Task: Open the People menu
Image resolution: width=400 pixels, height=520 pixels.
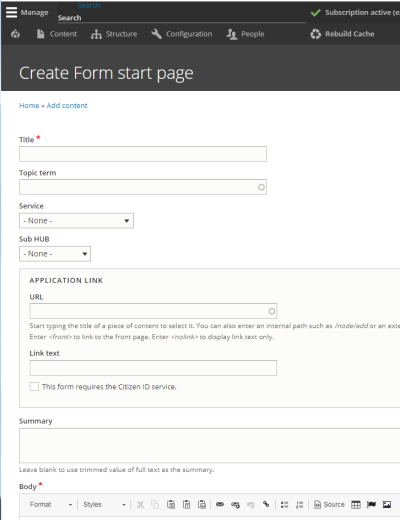Action: 246,34
